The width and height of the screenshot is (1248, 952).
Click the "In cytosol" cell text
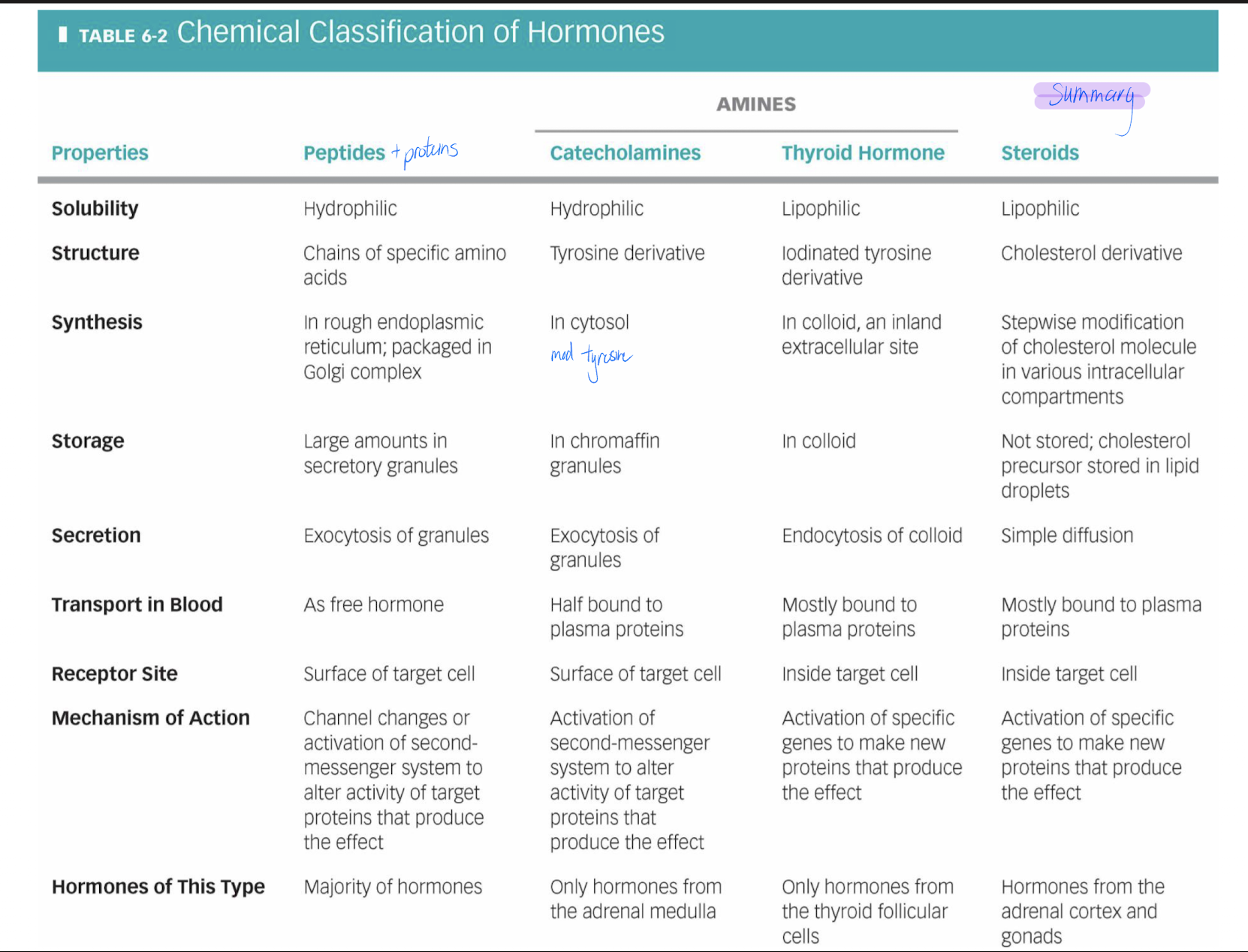[589, 322]
